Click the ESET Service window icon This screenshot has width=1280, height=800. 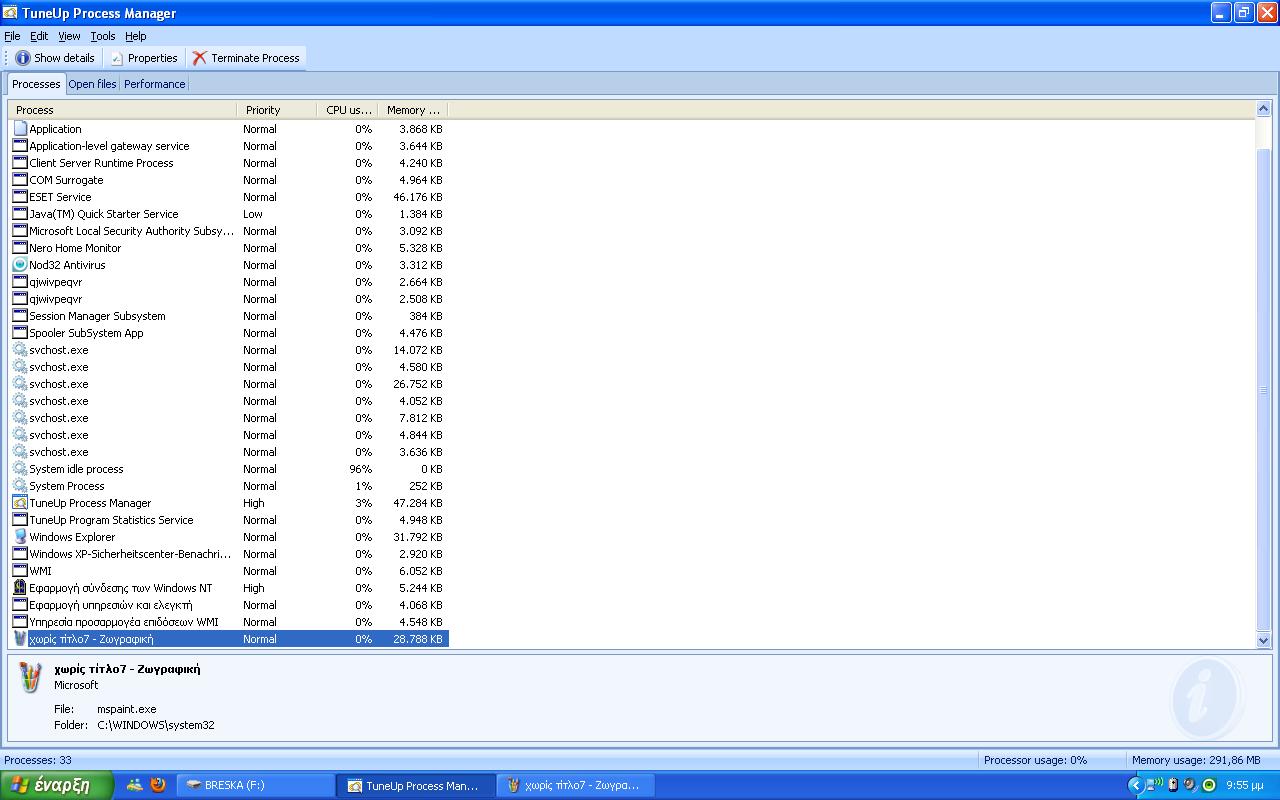[20, 197]
